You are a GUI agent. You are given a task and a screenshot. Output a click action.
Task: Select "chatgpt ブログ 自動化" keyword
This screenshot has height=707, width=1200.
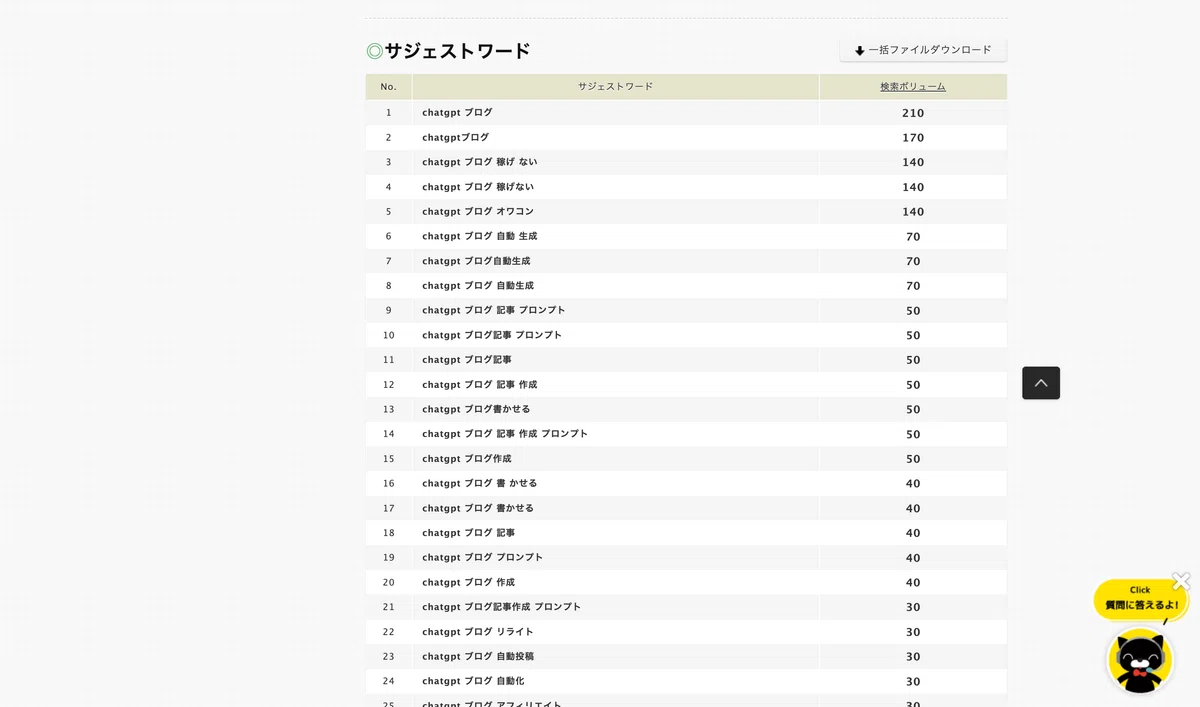click(473, 681)
